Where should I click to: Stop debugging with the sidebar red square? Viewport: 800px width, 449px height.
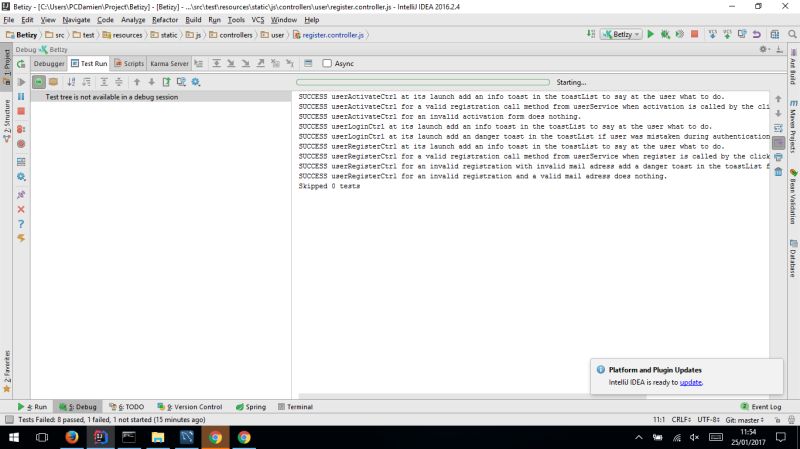(x=21, y=111)
